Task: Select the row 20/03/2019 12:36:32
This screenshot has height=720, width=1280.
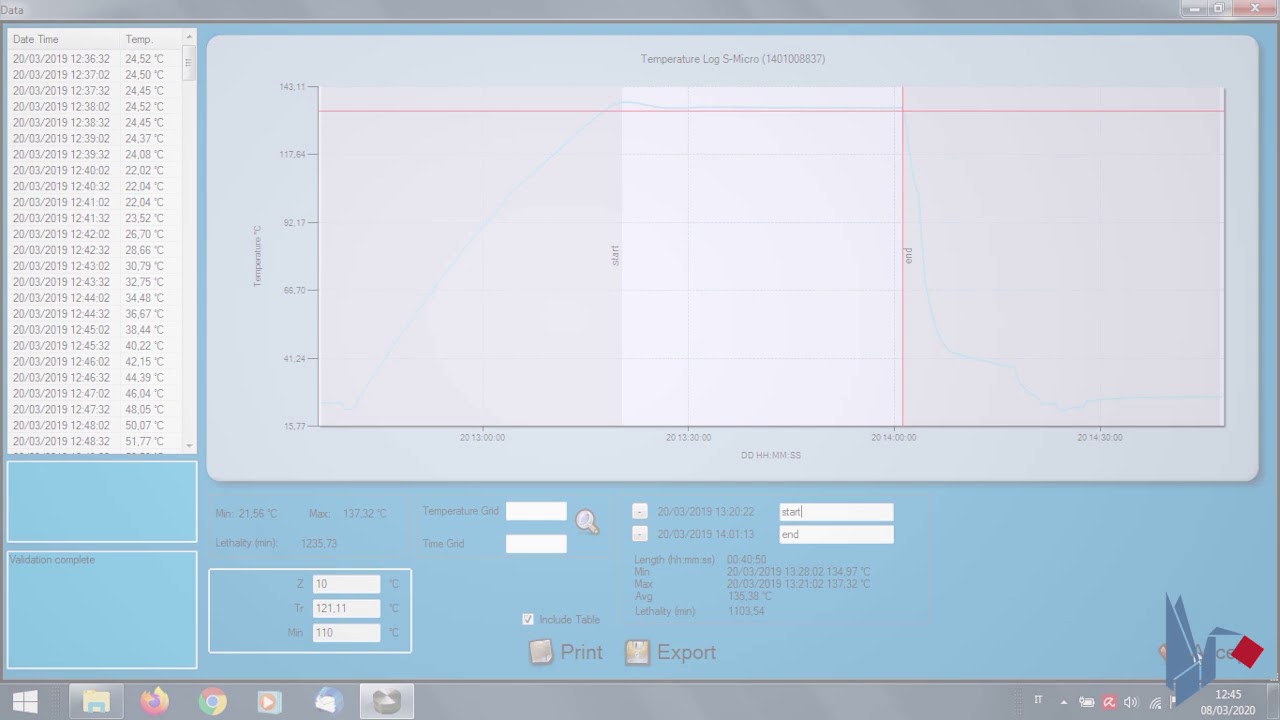Action: click(x=95, y=59)
